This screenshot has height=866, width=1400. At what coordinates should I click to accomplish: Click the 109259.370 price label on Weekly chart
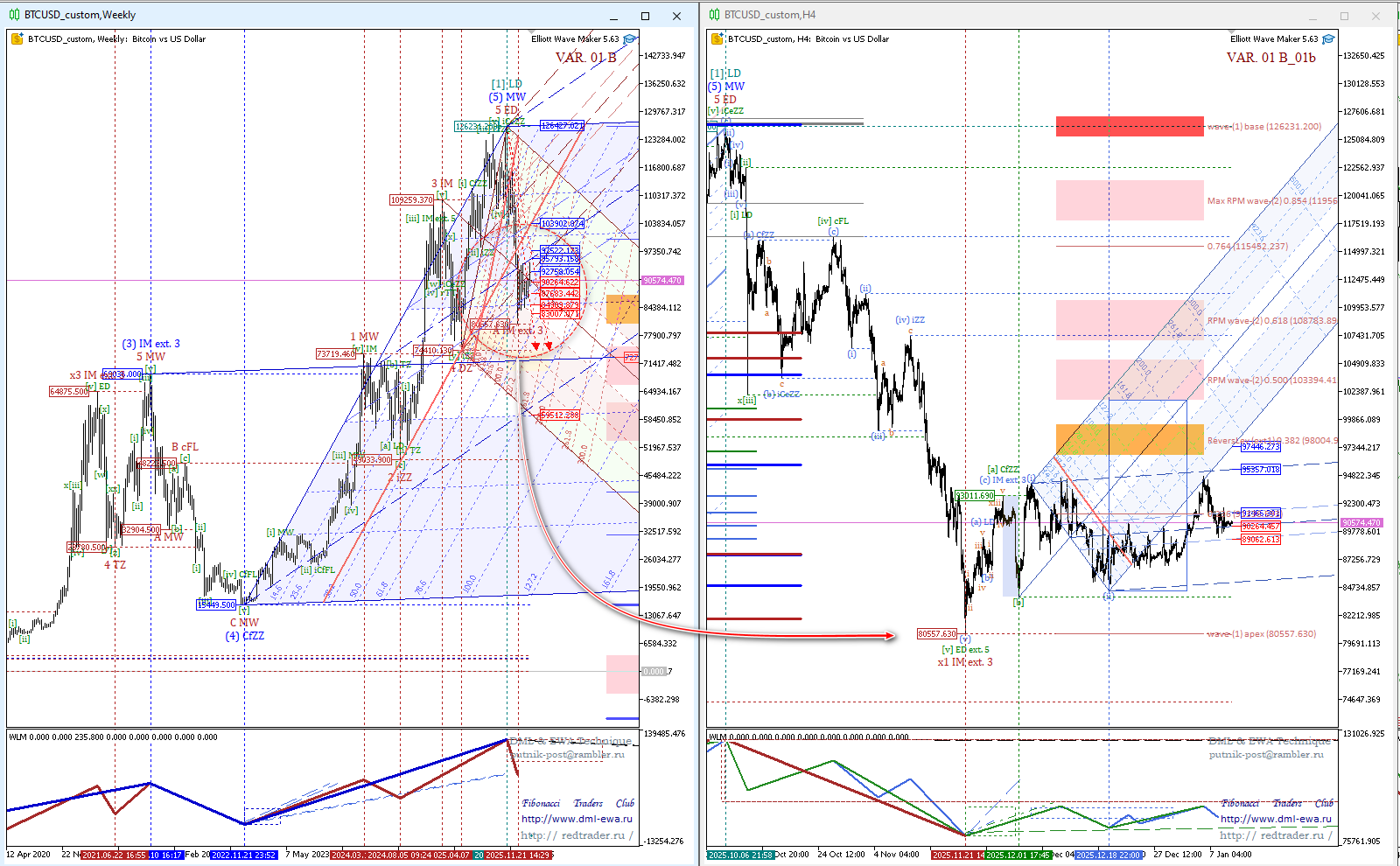click(x=411, y=200)
